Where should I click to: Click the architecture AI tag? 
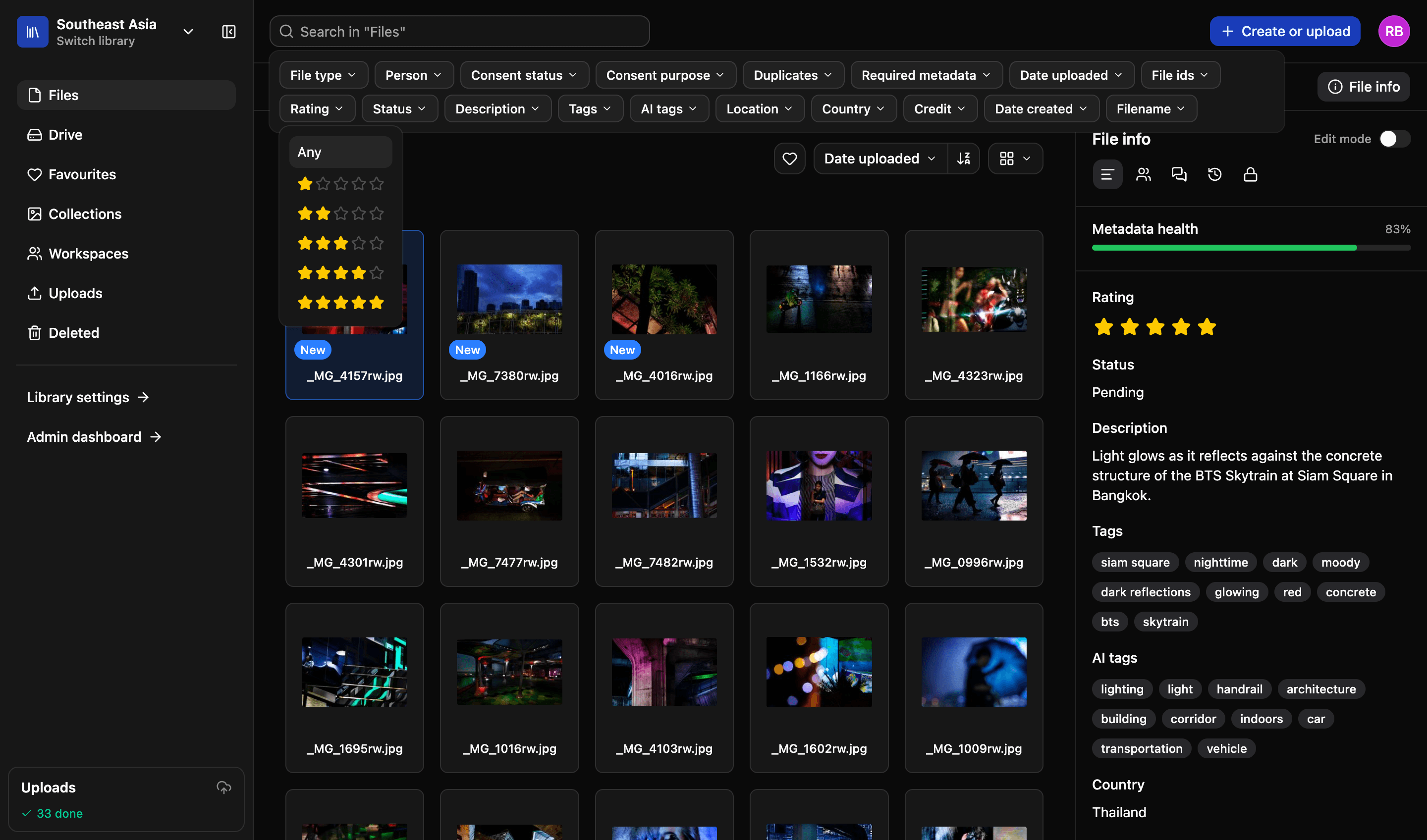coord(1320,689)
